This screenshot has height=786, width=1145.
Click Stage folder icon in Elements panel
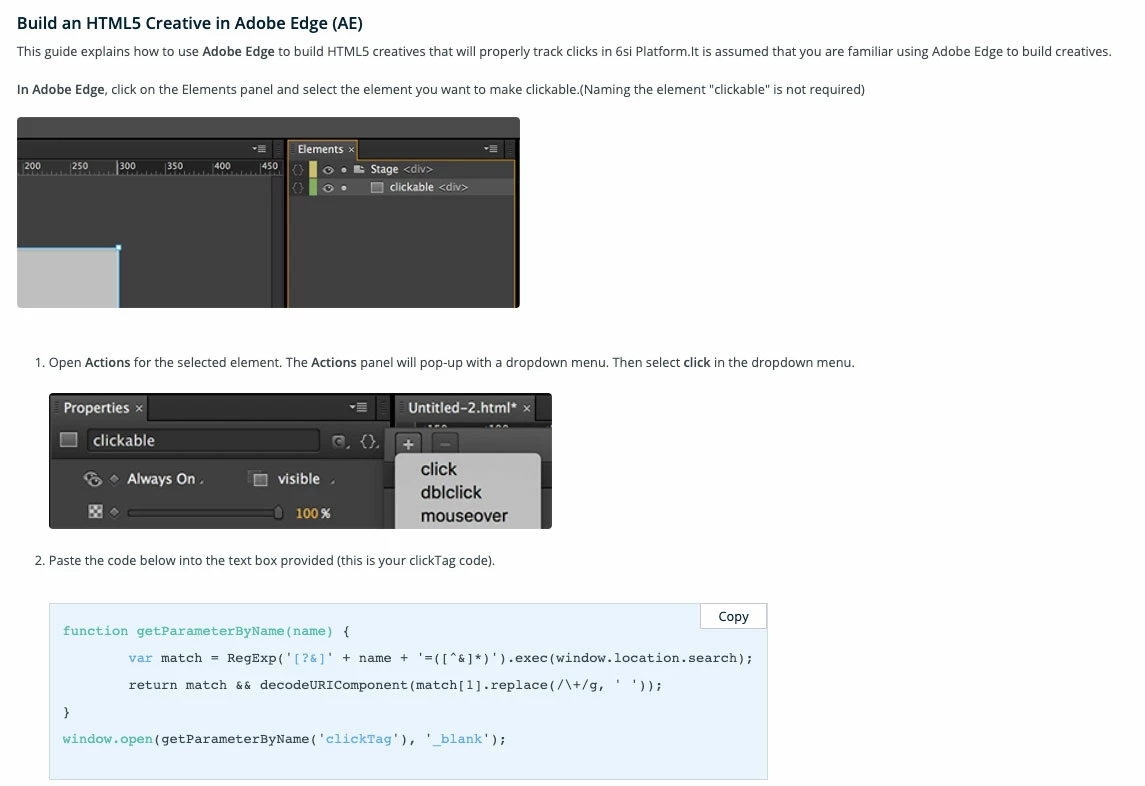click(359, 169)
